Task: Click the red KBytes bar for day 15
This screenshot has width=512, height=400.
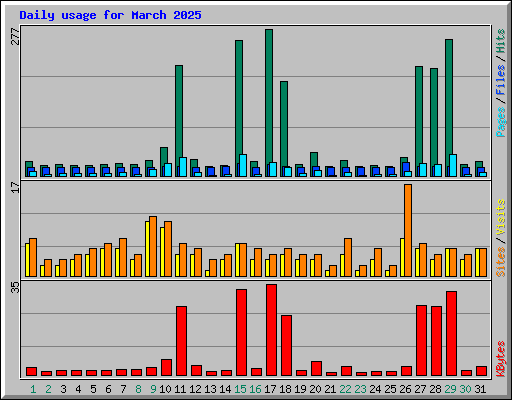Action: 241,333
